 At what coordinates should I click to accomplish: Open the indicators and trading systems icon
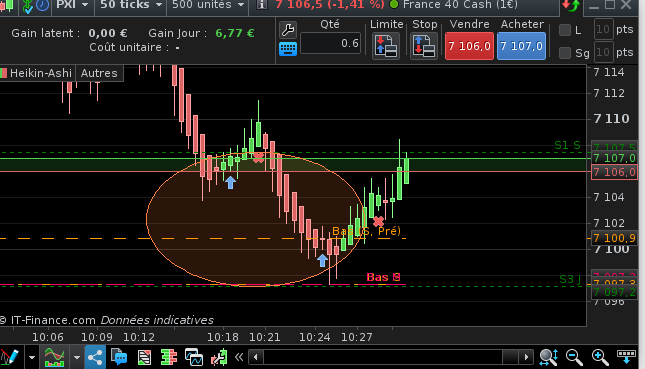(54, 357)
